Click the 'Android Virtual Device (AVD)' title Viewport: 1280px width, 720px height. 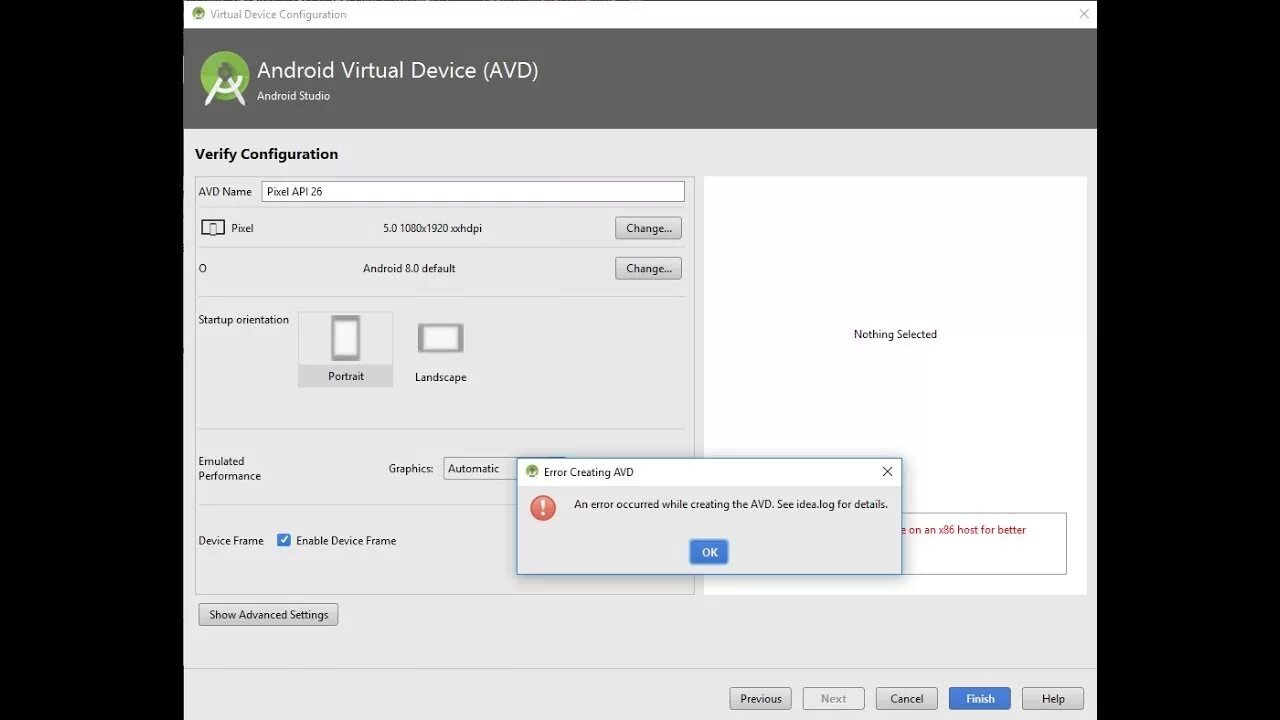pyautogui.click(x=398, y=70)
